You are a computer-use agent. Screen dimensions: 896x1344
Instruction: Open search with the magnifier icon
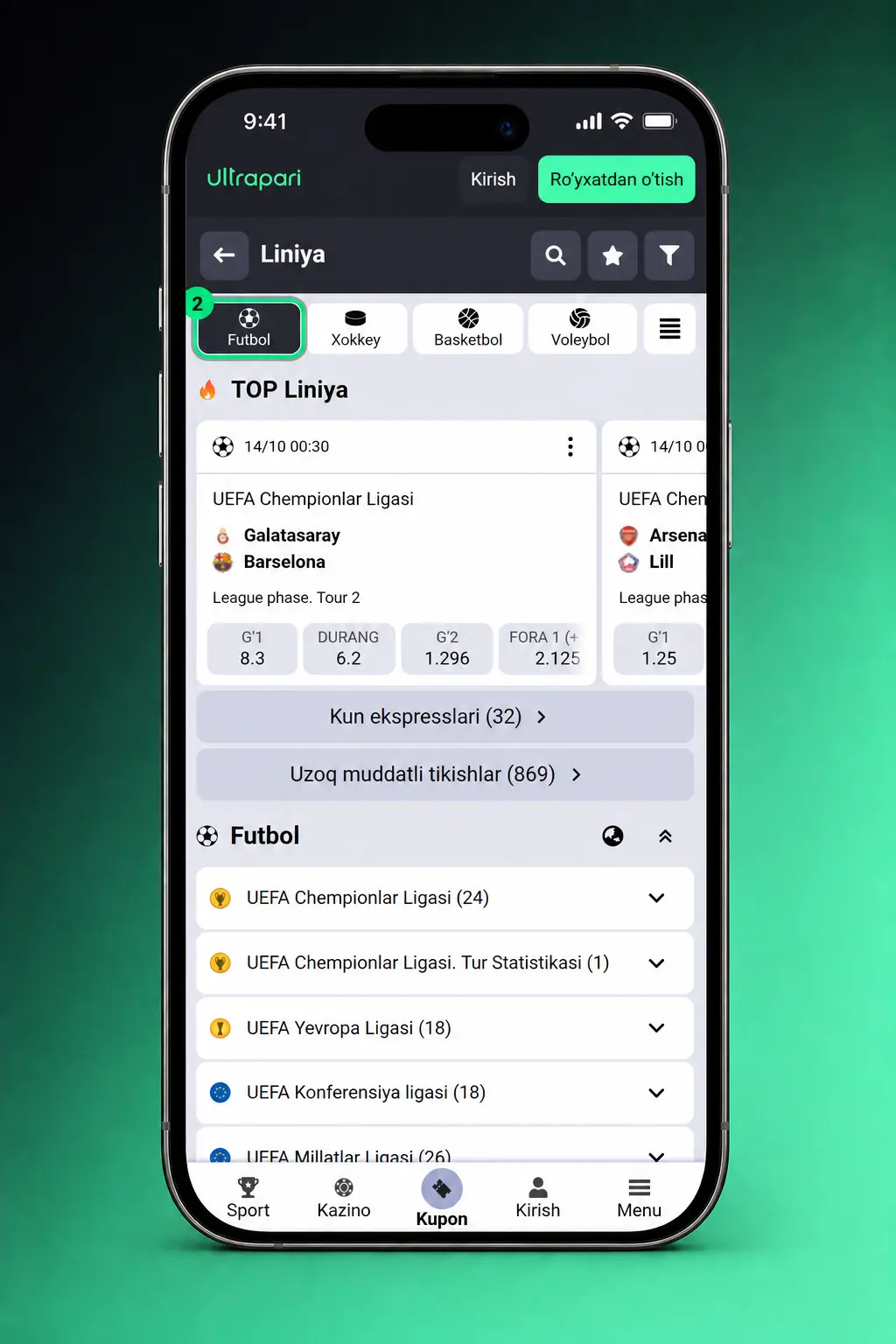click(556, 255)
